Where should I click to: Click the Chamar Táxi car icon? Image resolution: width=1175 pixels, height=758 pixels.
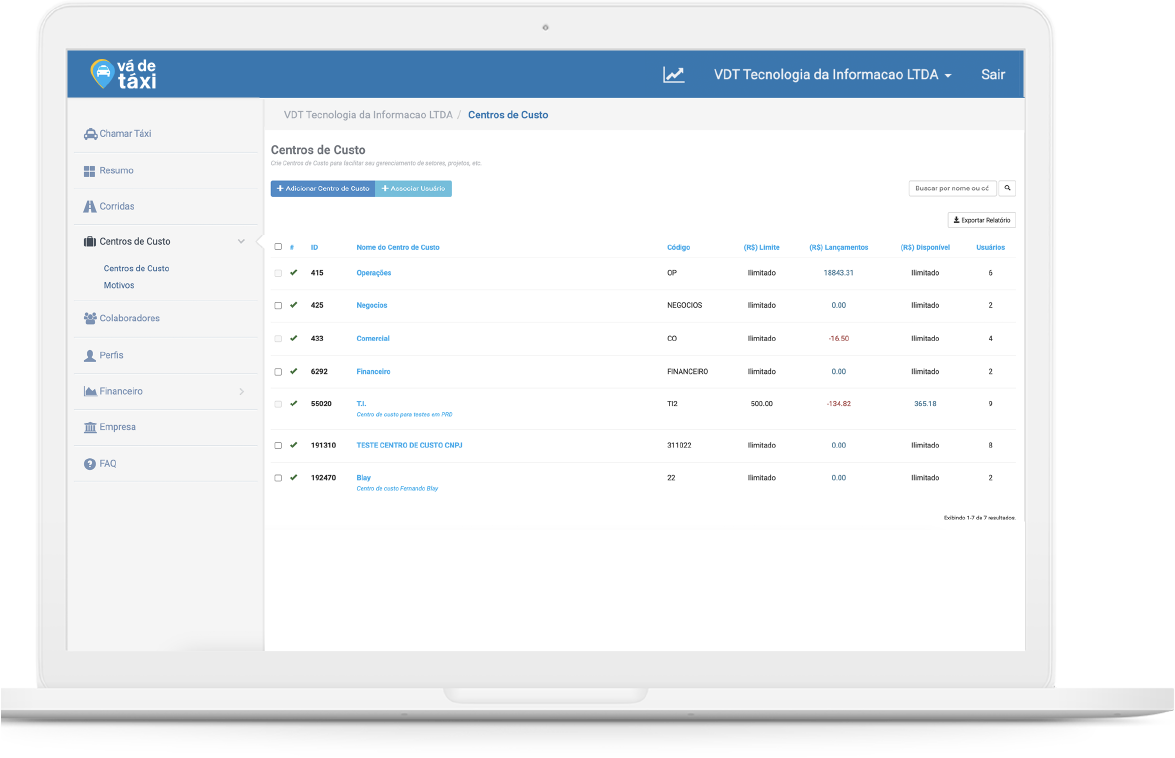tap(90, 134)
